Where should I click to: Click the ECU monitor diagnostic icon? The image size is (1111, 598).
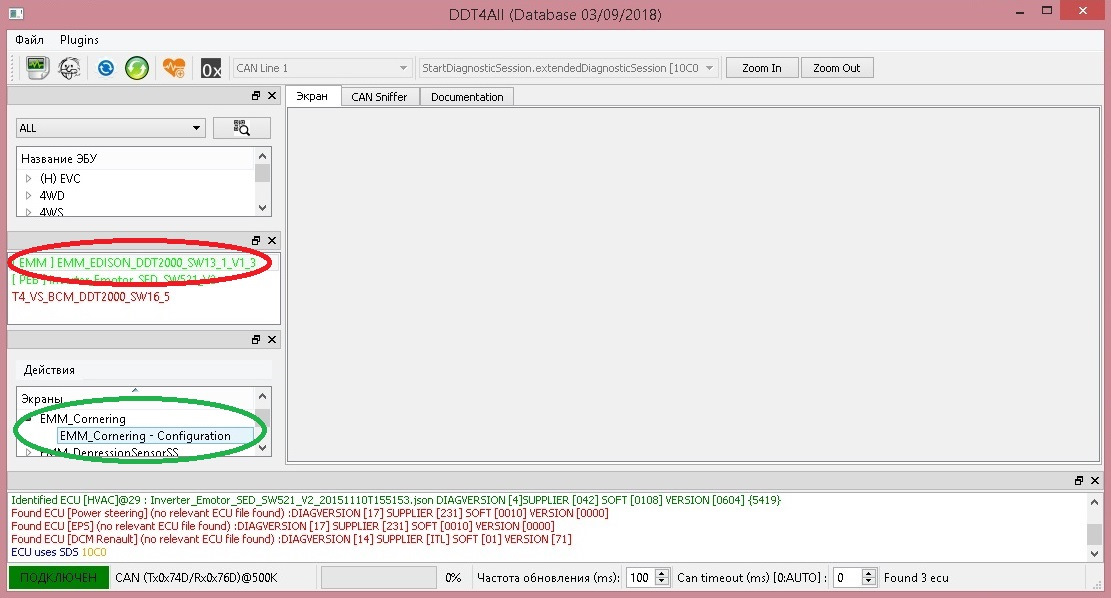pos(37,68)
